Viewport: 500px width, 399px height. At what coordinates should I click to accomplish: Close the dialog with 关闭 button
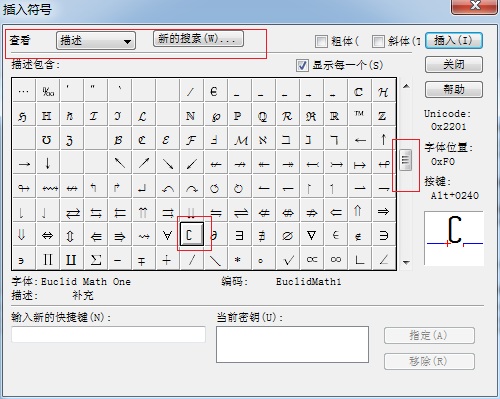454,64
